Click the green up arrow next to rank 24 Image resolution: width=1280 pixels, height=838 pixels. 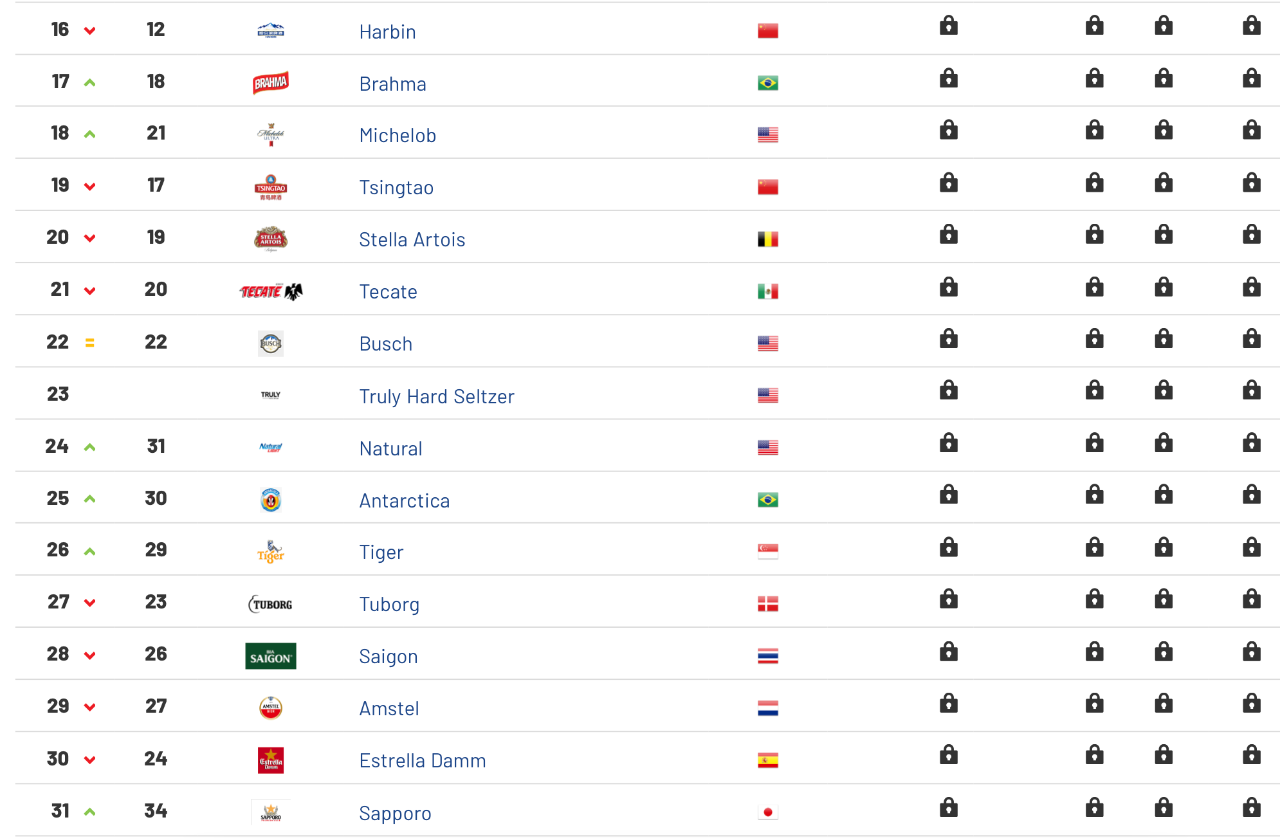point(90,447)
